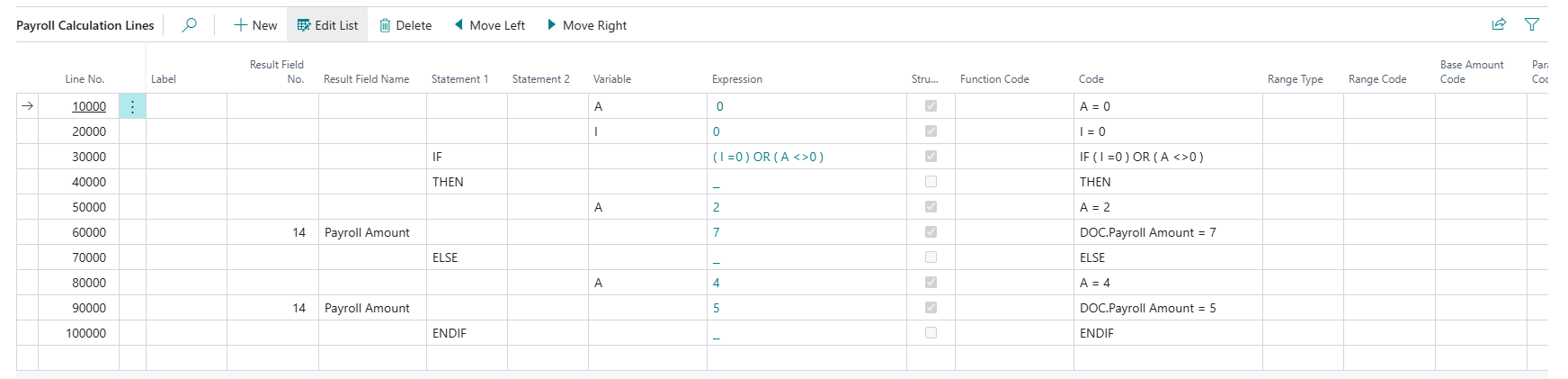Click Move Left arrow
Screen dimensions: 1568x379
(x=489, y=25)
